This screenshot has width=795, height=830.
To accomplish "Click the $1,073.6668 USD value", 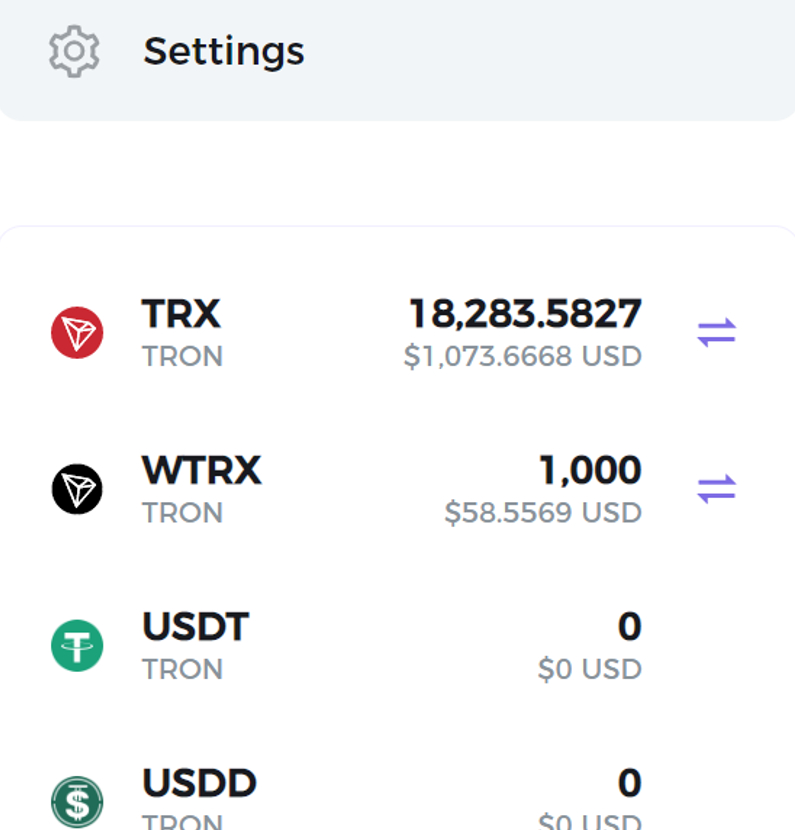I will [x=522, y=356].
